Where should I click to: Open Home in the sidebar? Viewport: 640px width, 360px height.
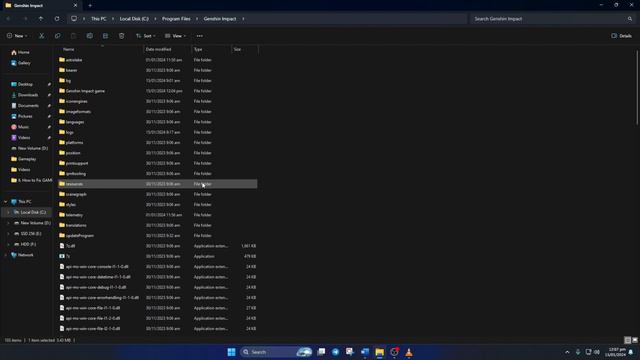pos(20,52)
